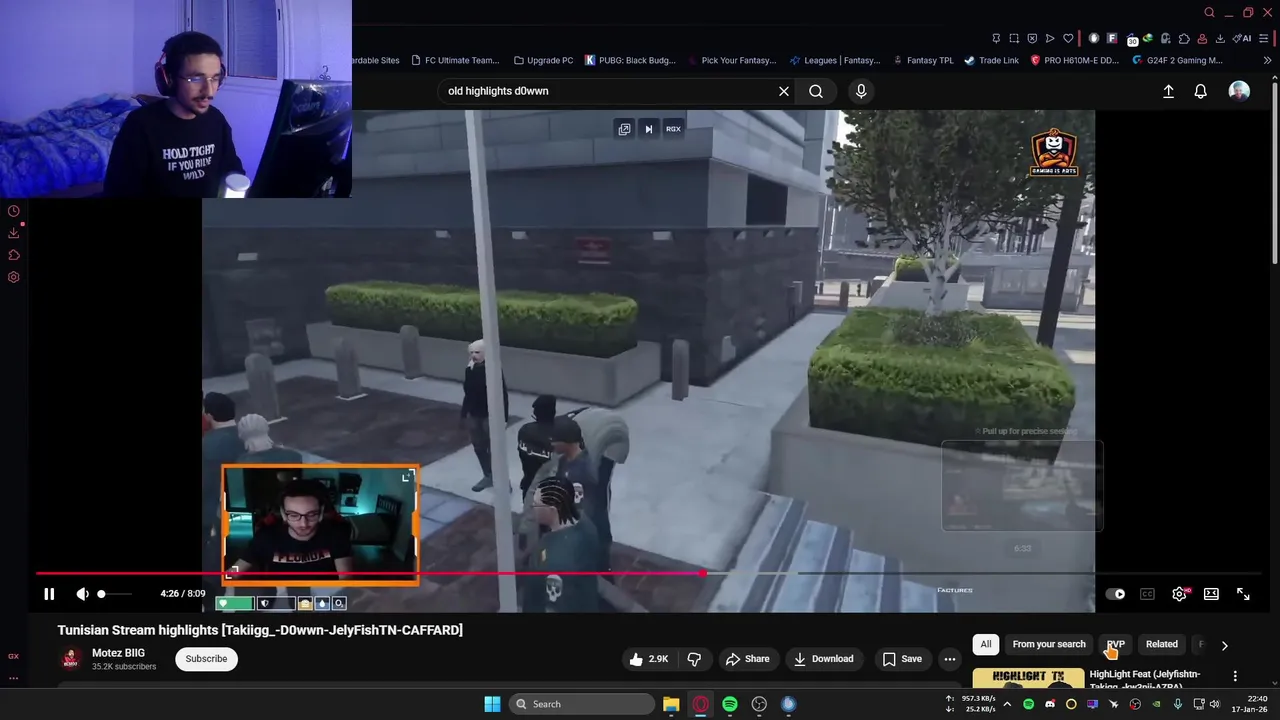Screen dimensions: 1280x720
Task: Open the 'G24F 2 Gaming M...' bookmark
Action: coord(1177,60)
